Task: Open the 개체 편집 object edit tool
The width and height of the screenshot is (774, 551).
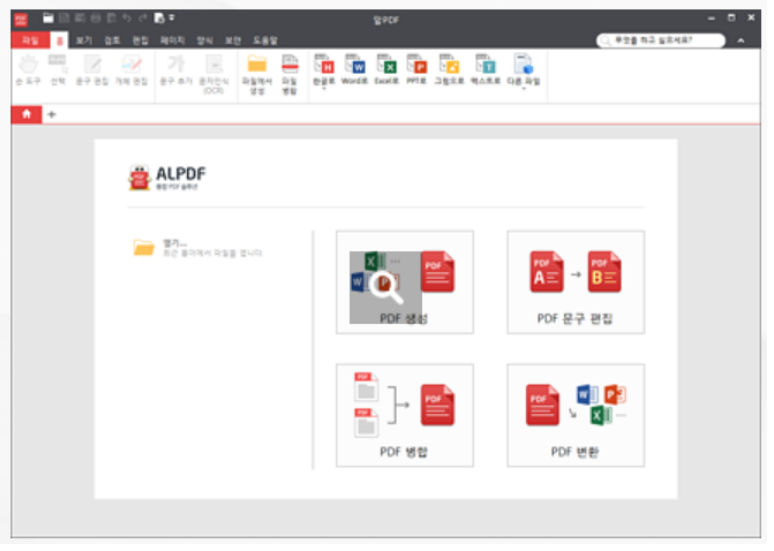Action: pyautogui.click(x=132, y=71)
